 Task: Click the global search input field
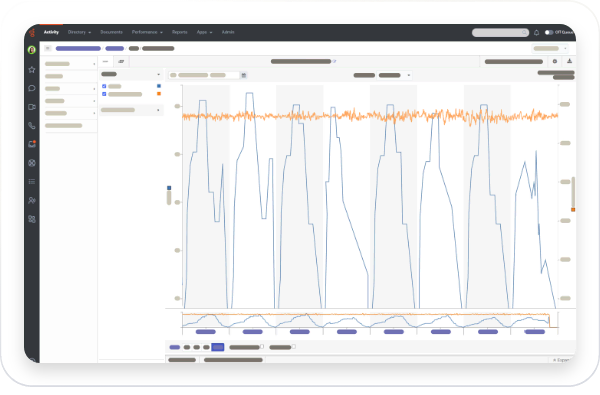(500, 33)
